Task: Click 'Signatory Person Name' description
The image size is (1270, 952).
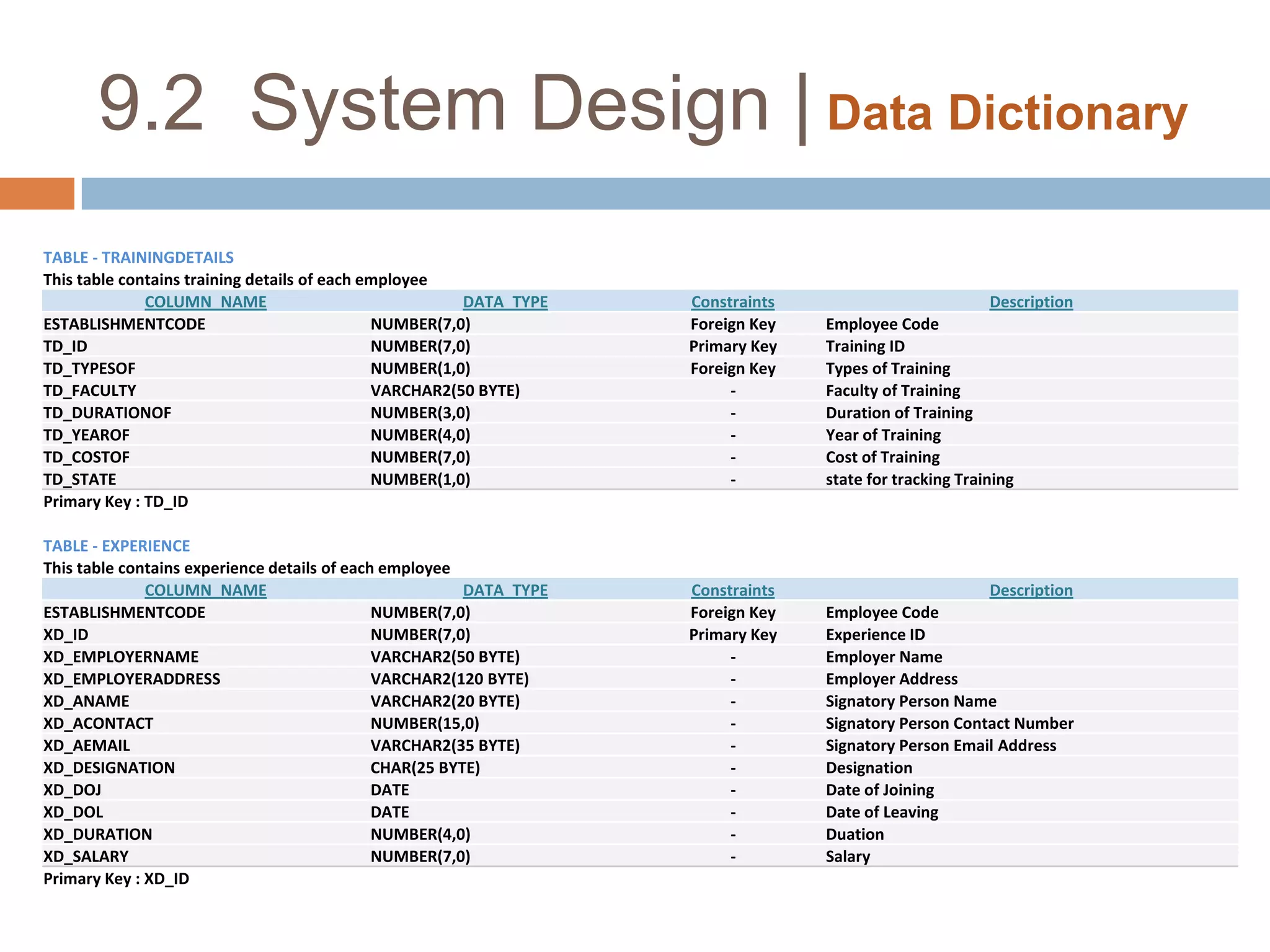Action: tap(911, 702)
